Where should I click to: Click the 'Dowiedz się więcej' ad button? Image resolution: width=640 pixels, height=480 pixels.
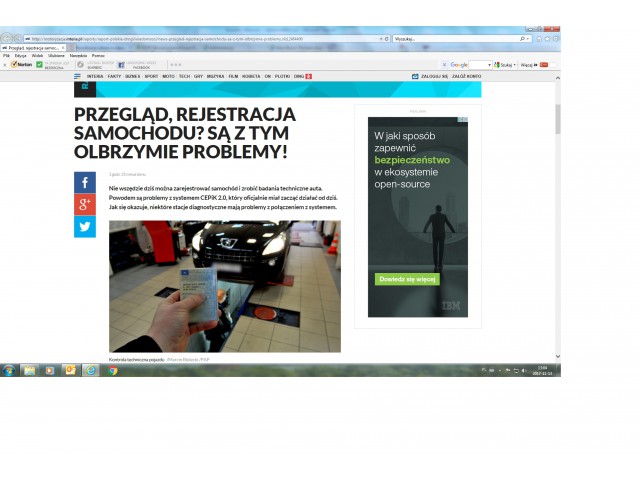(408, 279)
